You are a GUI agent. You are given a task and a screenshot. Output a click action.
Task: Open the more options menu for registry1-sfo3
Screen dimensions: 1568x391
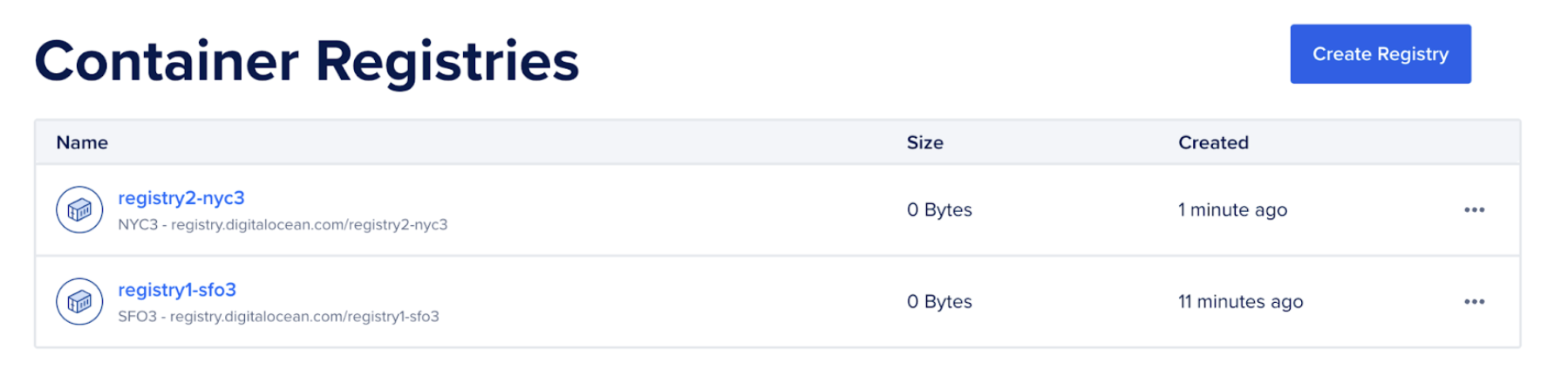[1474, 301]
